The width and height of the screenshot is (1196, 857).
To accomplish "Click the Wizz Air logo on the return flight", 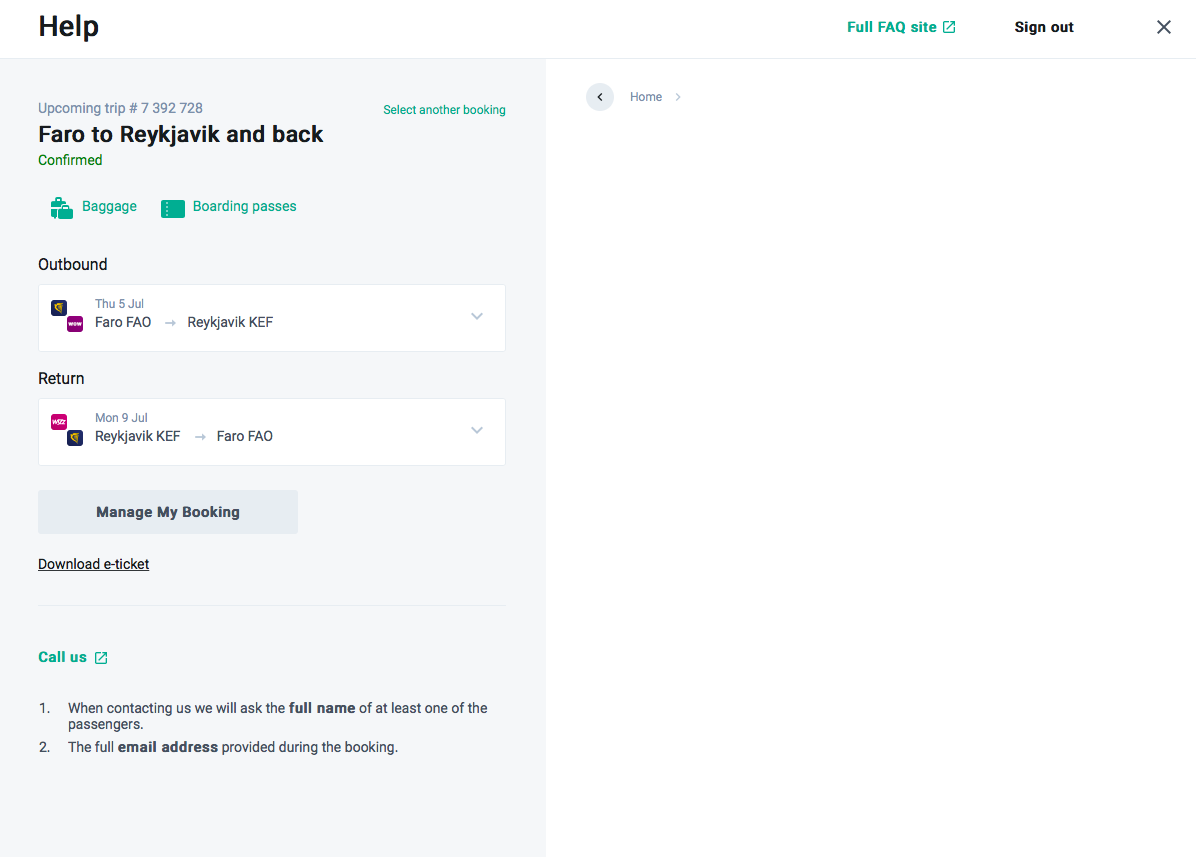I will coord(58,422).
